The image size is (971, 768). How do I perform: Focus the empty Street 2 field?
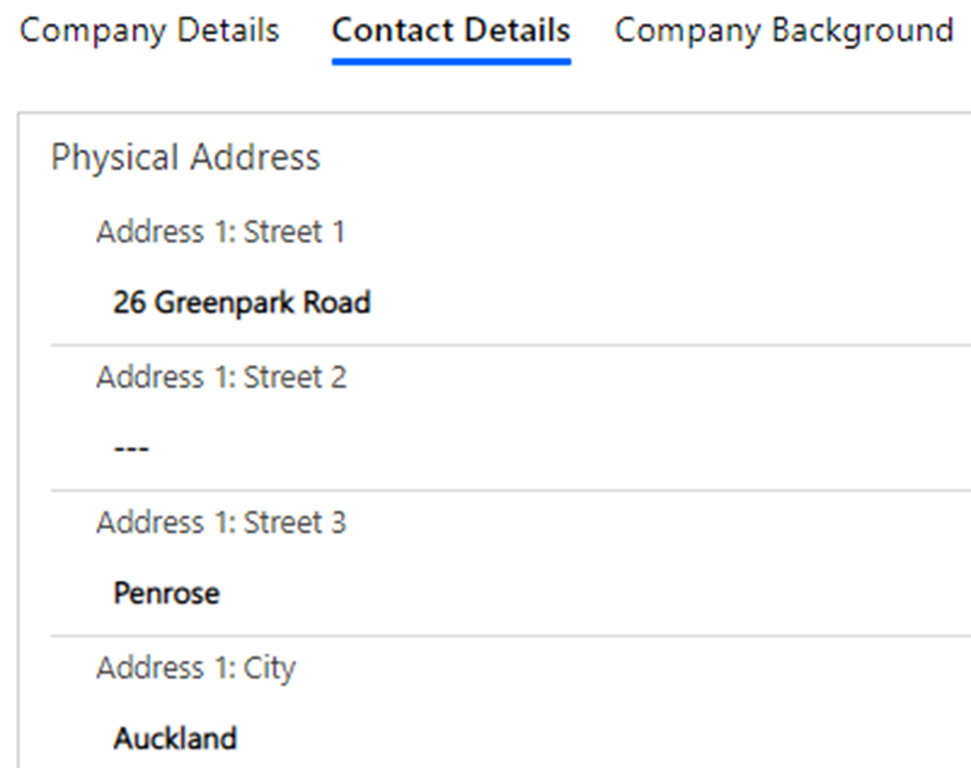coord(131,448)
